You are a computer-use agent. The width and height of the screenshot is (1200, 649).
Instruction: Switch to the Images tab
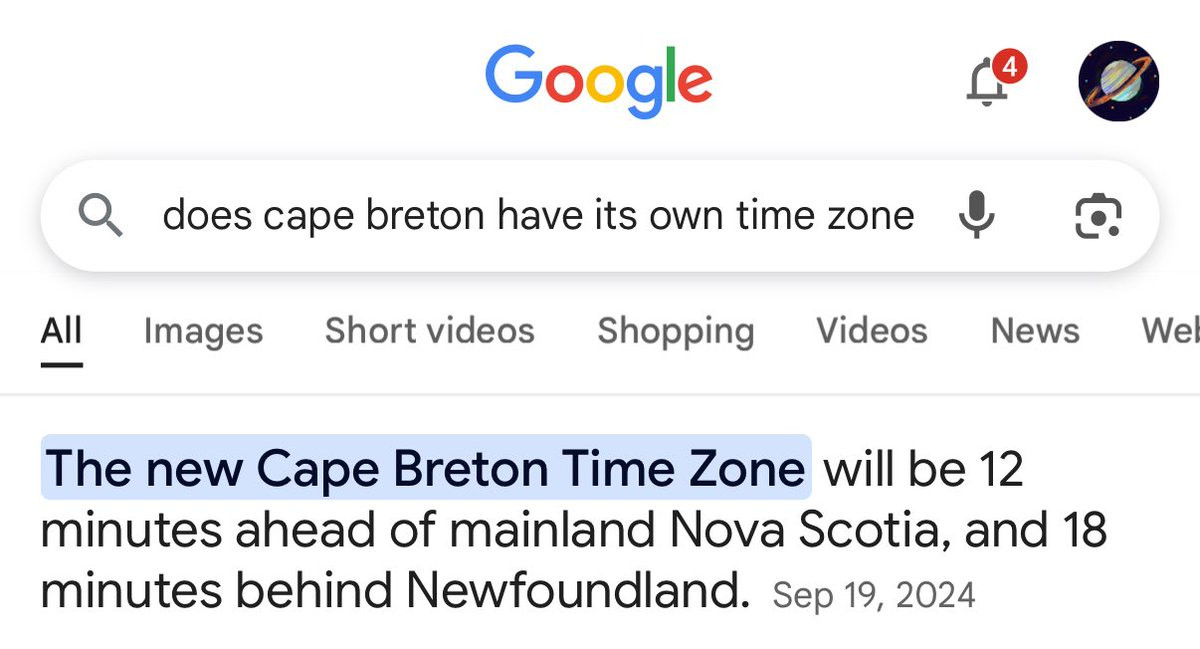[x=203, y=330]
